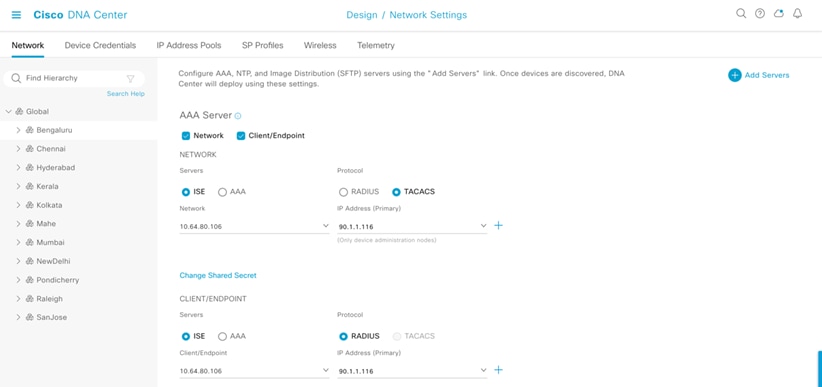Select ISE radio under NETWORK servers

(186, 192)
